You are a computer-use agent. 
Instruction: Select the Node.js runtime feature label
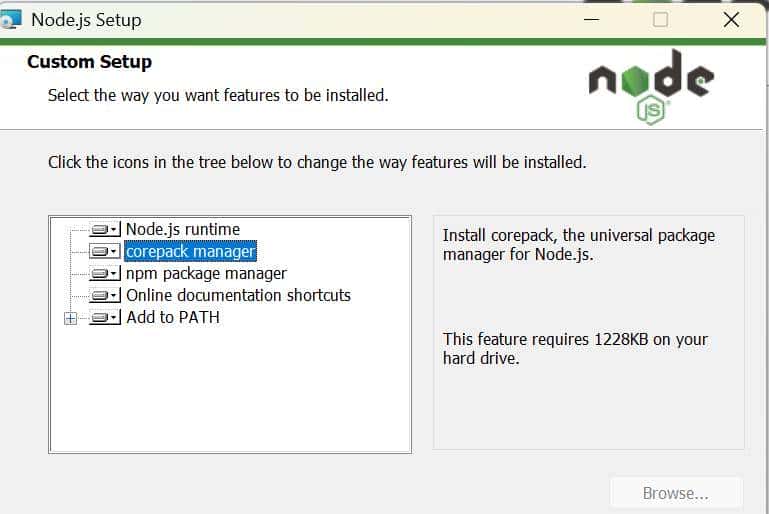182,229
